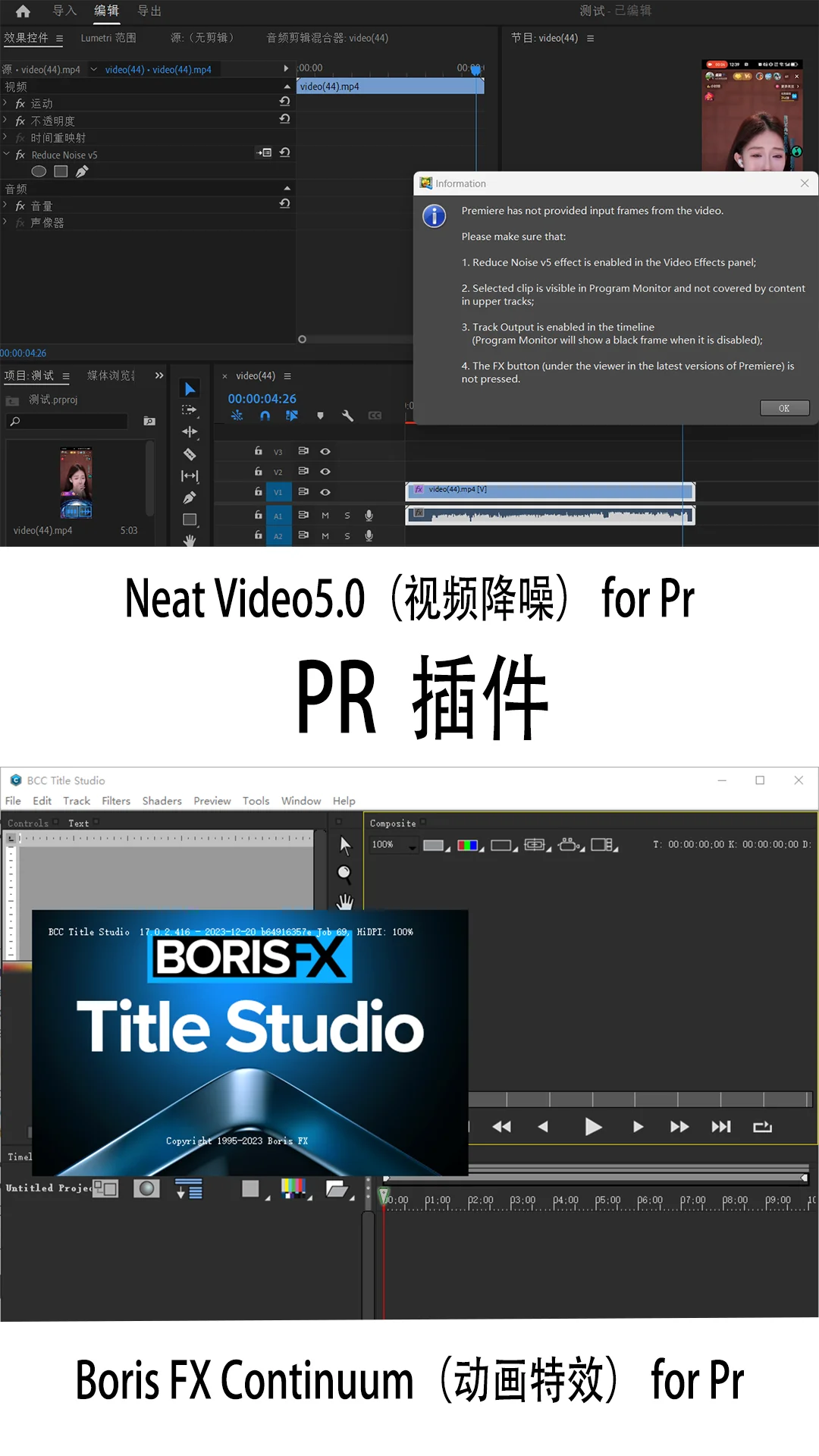The height and width of the screenshot is (1456, 819).
Task: Collapse the 视频 section arrow
Action: click(x=287, y=86)
